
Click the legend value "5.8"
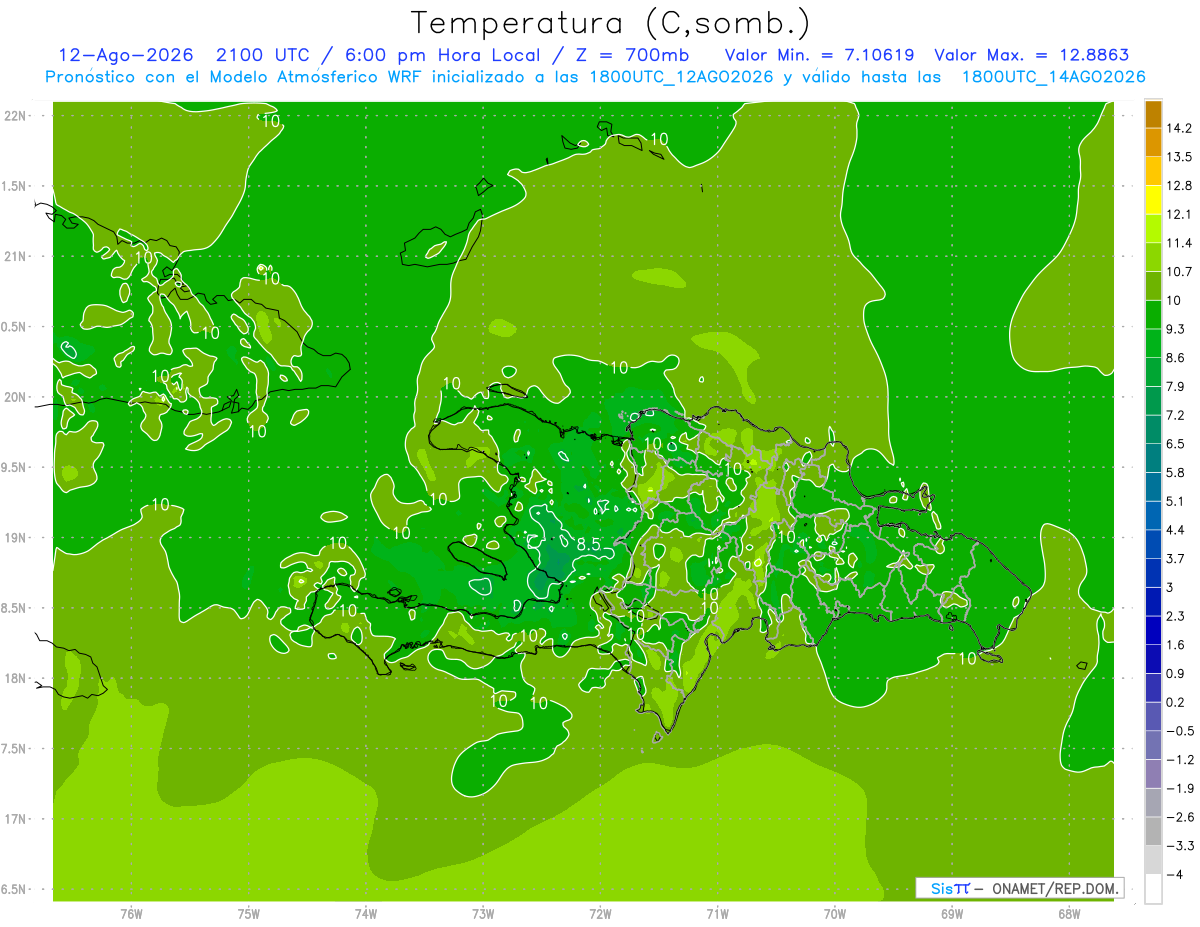click(x=1176, y=472)
